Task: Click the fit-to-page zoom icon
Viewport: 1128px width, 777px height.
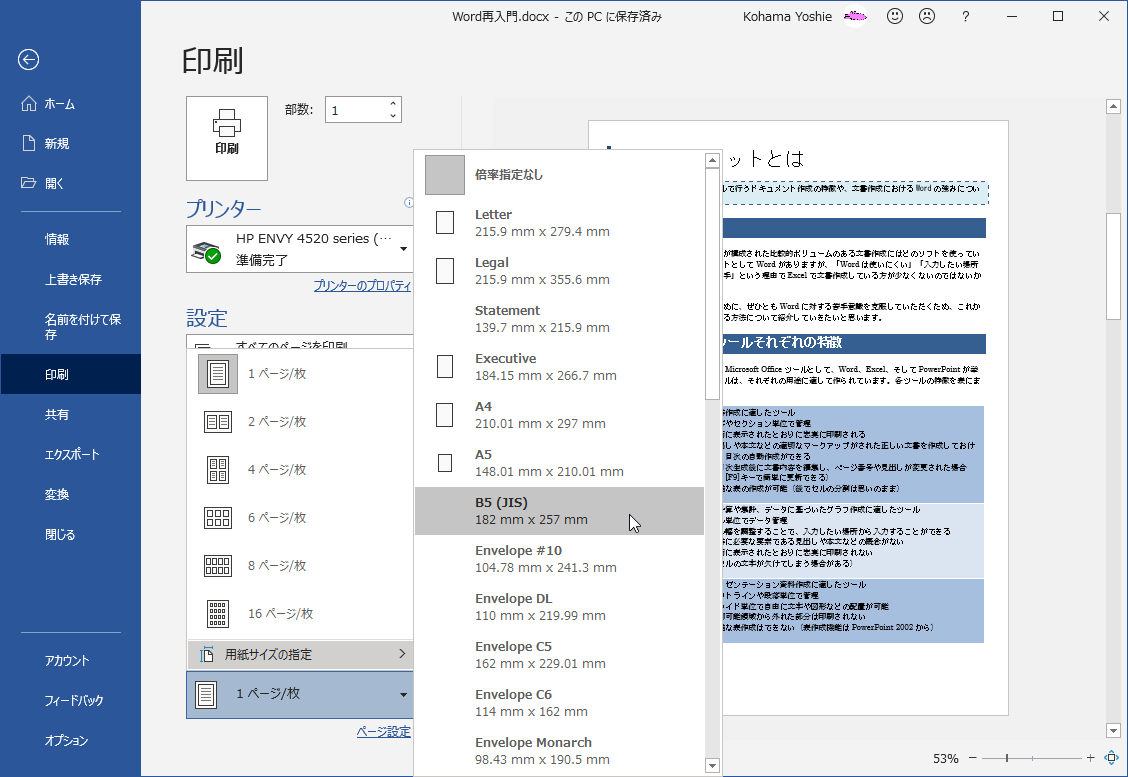Action: tap(1111, 758)
